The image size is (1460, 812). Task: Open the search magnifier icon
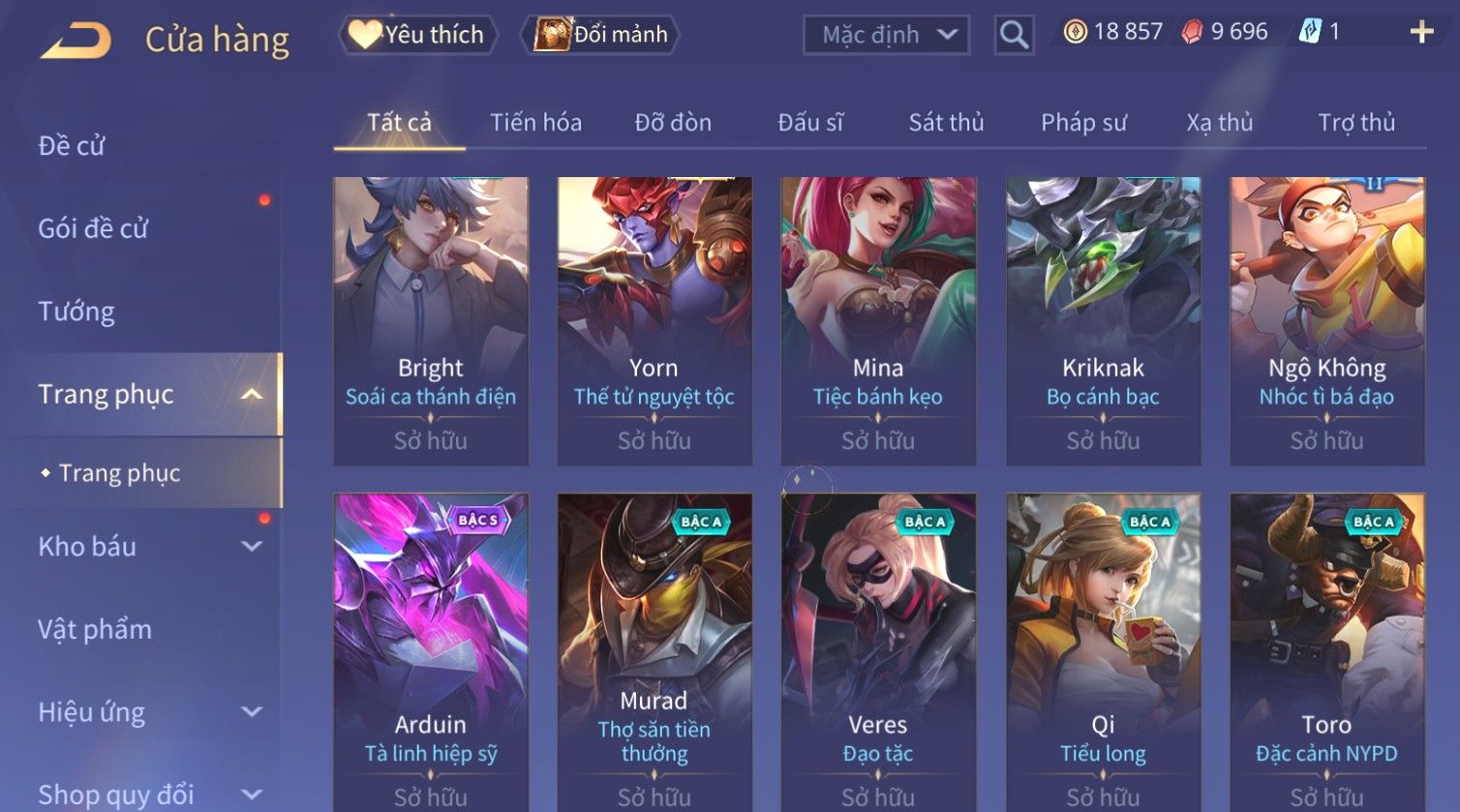pos(1014,35)
